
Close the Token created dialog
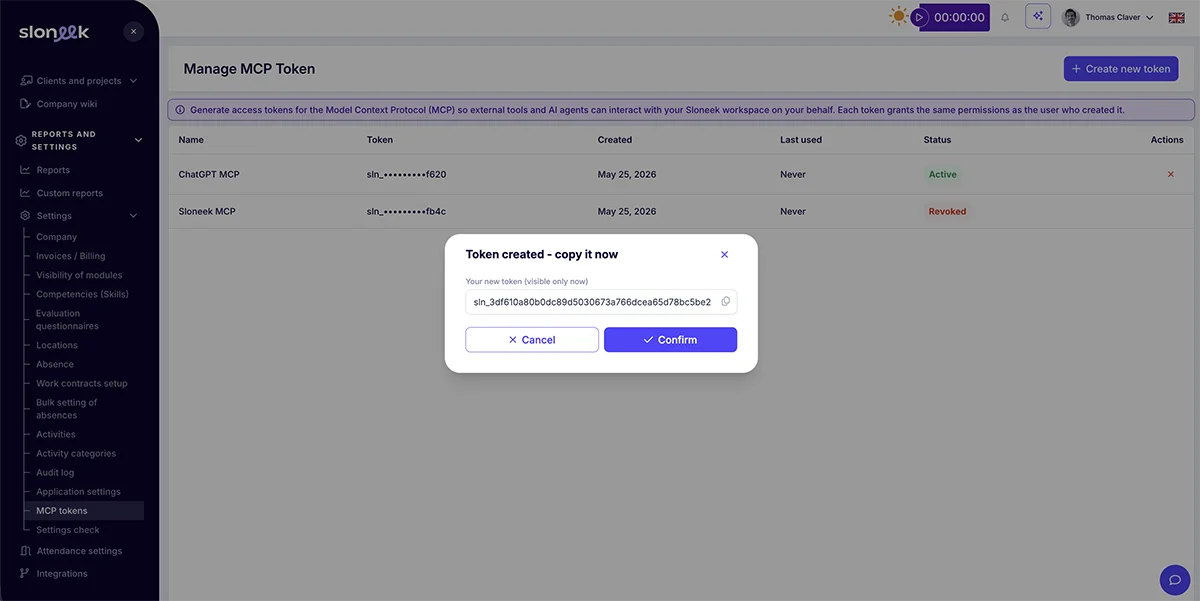[725, 255]
